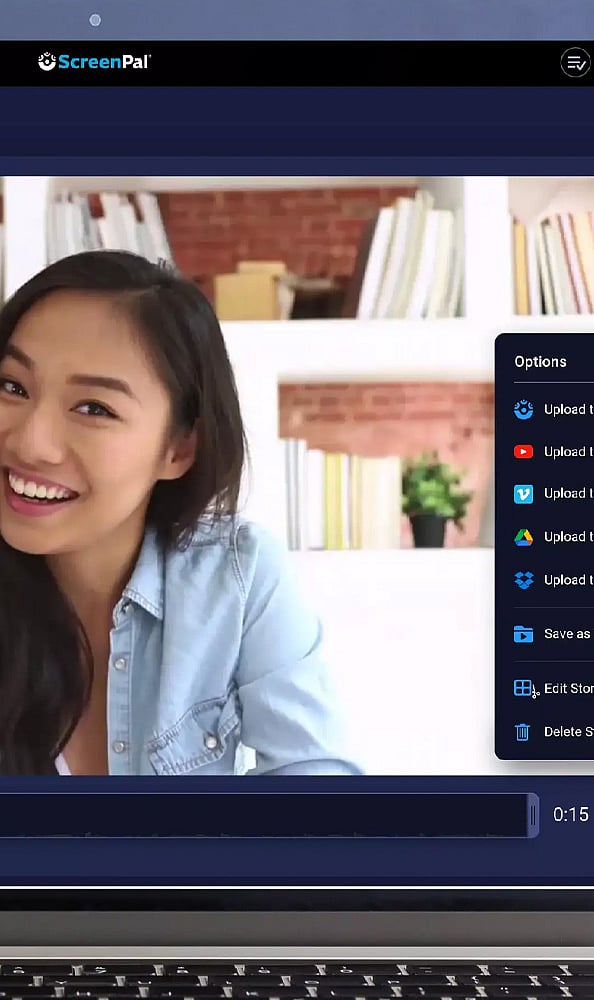This screenshot has width=594, height=1000.
Task: Click the YouTube upload icon
Action: (523, 452)
